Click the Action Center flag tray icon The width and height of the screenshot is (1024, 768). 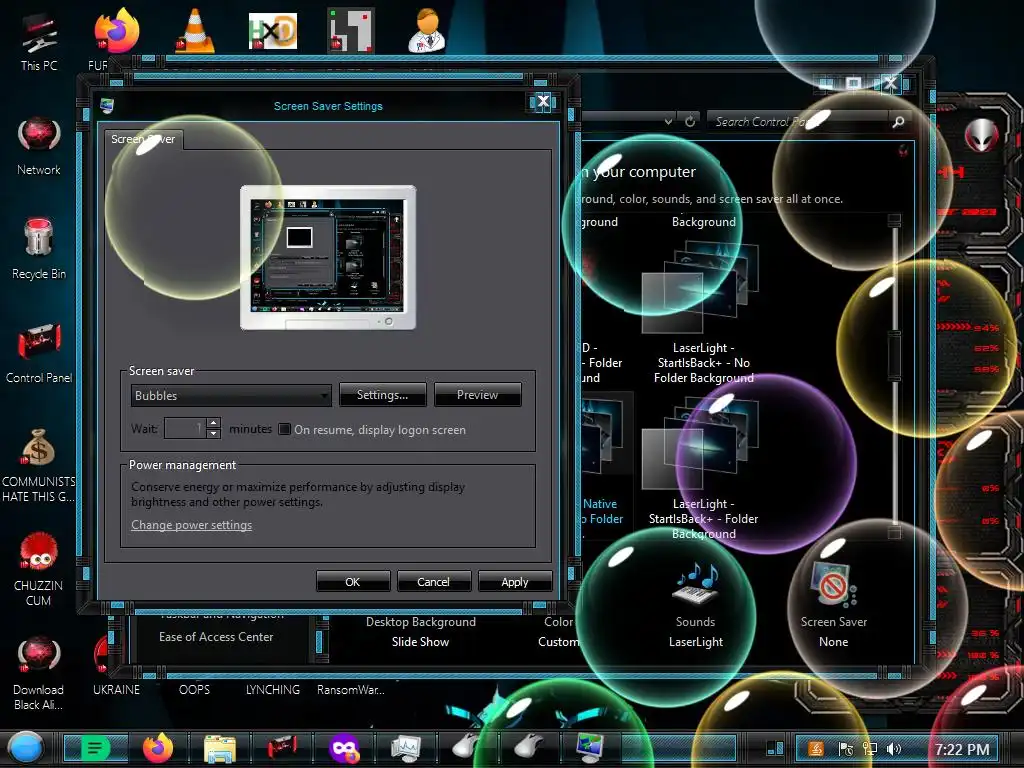click(x=846, y=749)
